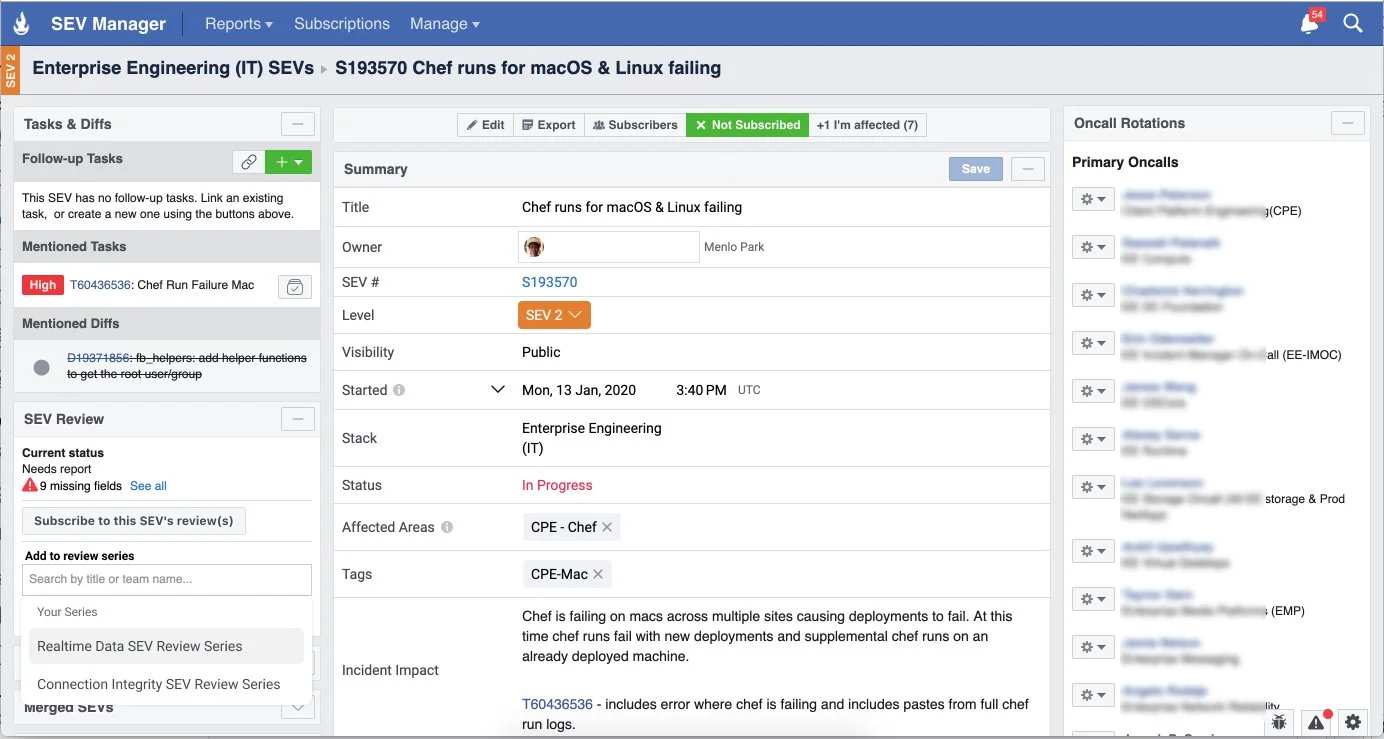Expand the Started row chevron

coord(498,390)
